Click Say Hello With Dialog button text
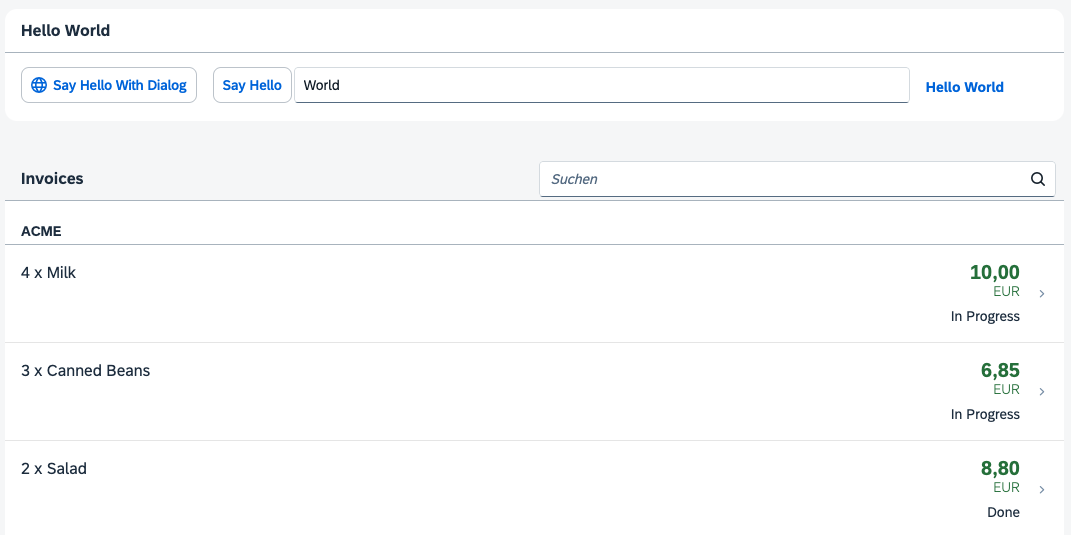The height and width of the screenshot is (535, 1071). (x=120, y=85)
